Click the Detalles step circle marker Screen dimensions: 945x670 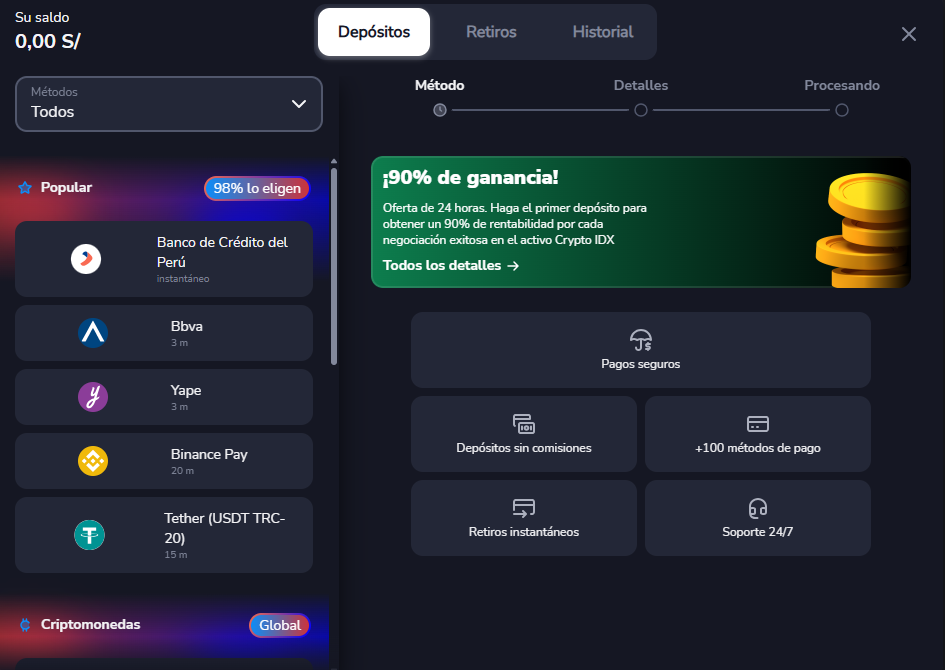(x=641, y=110)
